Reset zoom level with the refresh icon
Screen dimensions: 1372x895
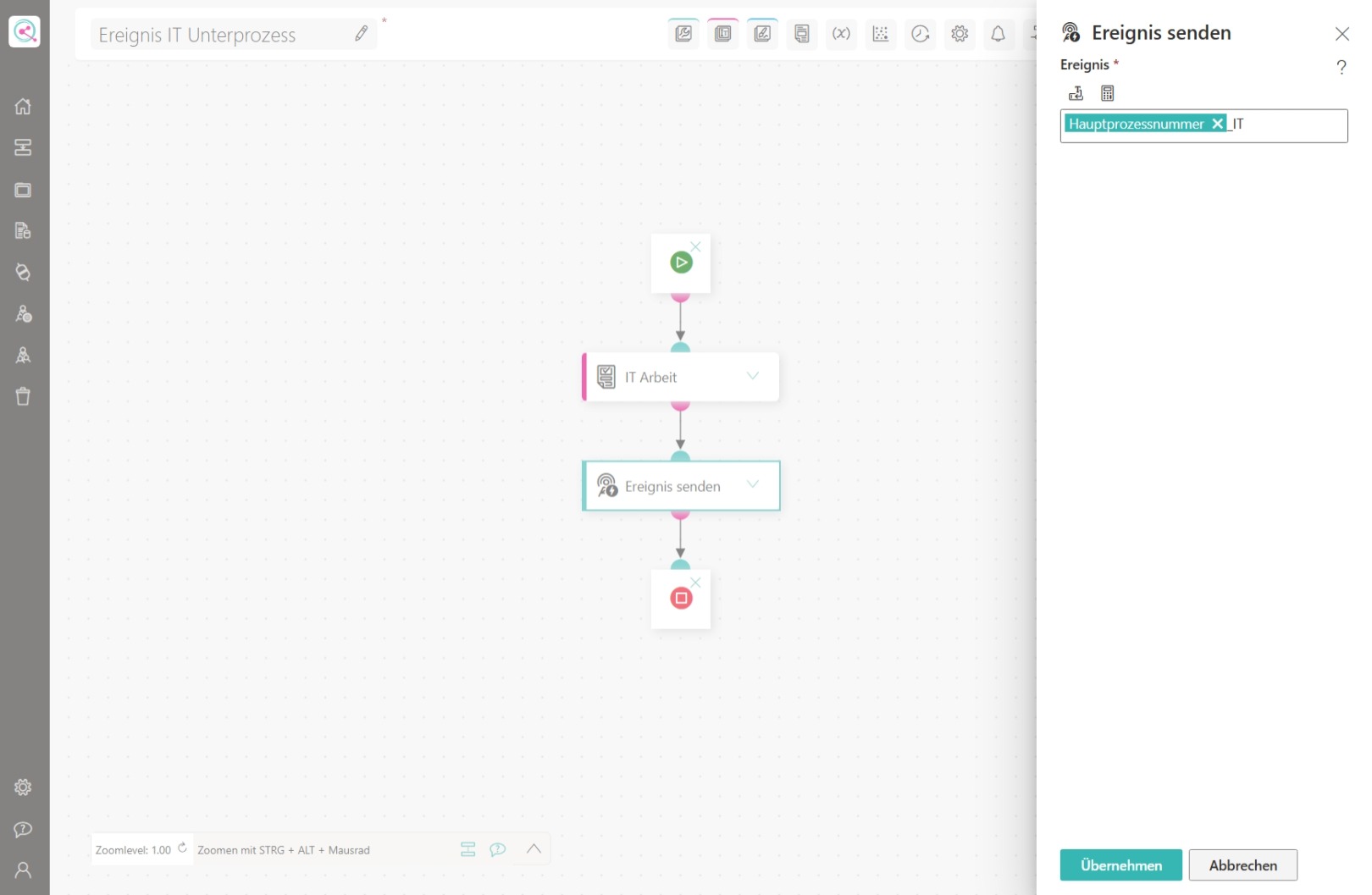[x=182, y=848]
